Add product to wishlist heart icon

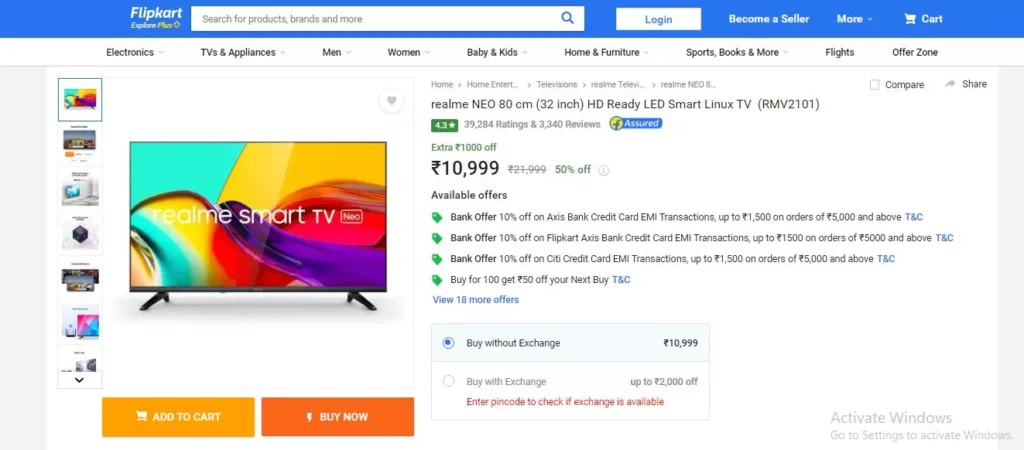[391, 101]
